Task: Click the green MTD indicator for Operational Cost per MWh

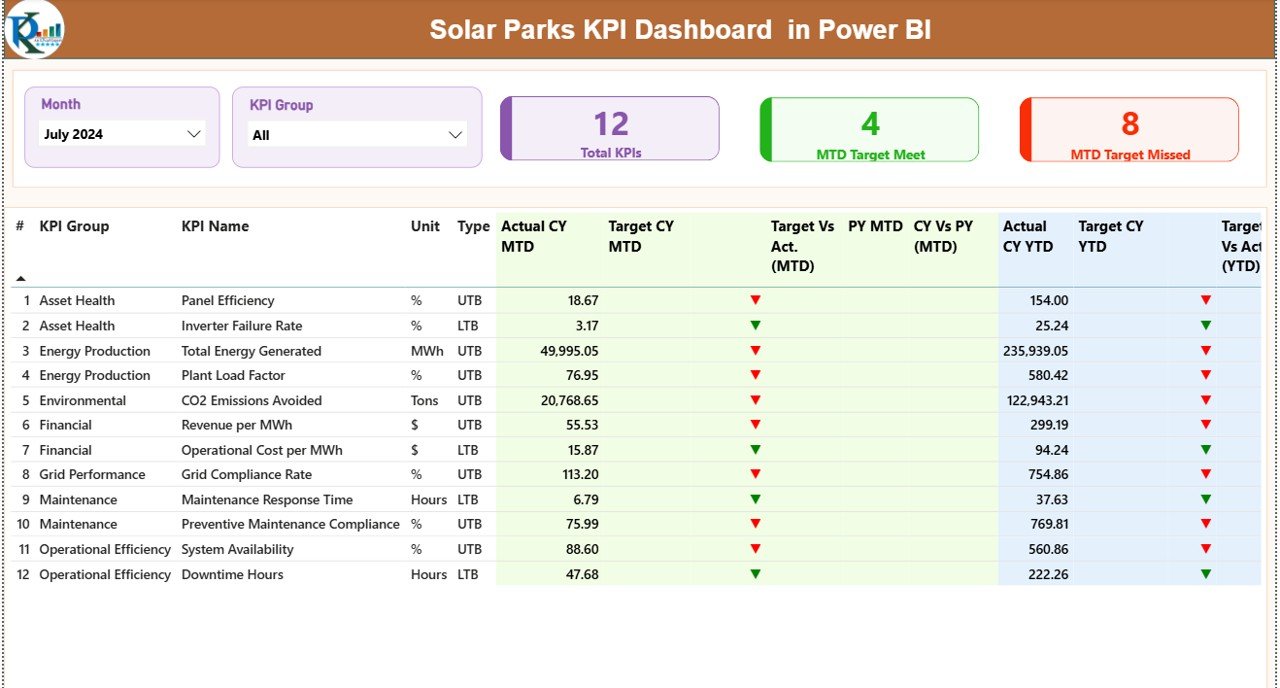Action: [x=756, y=449]
